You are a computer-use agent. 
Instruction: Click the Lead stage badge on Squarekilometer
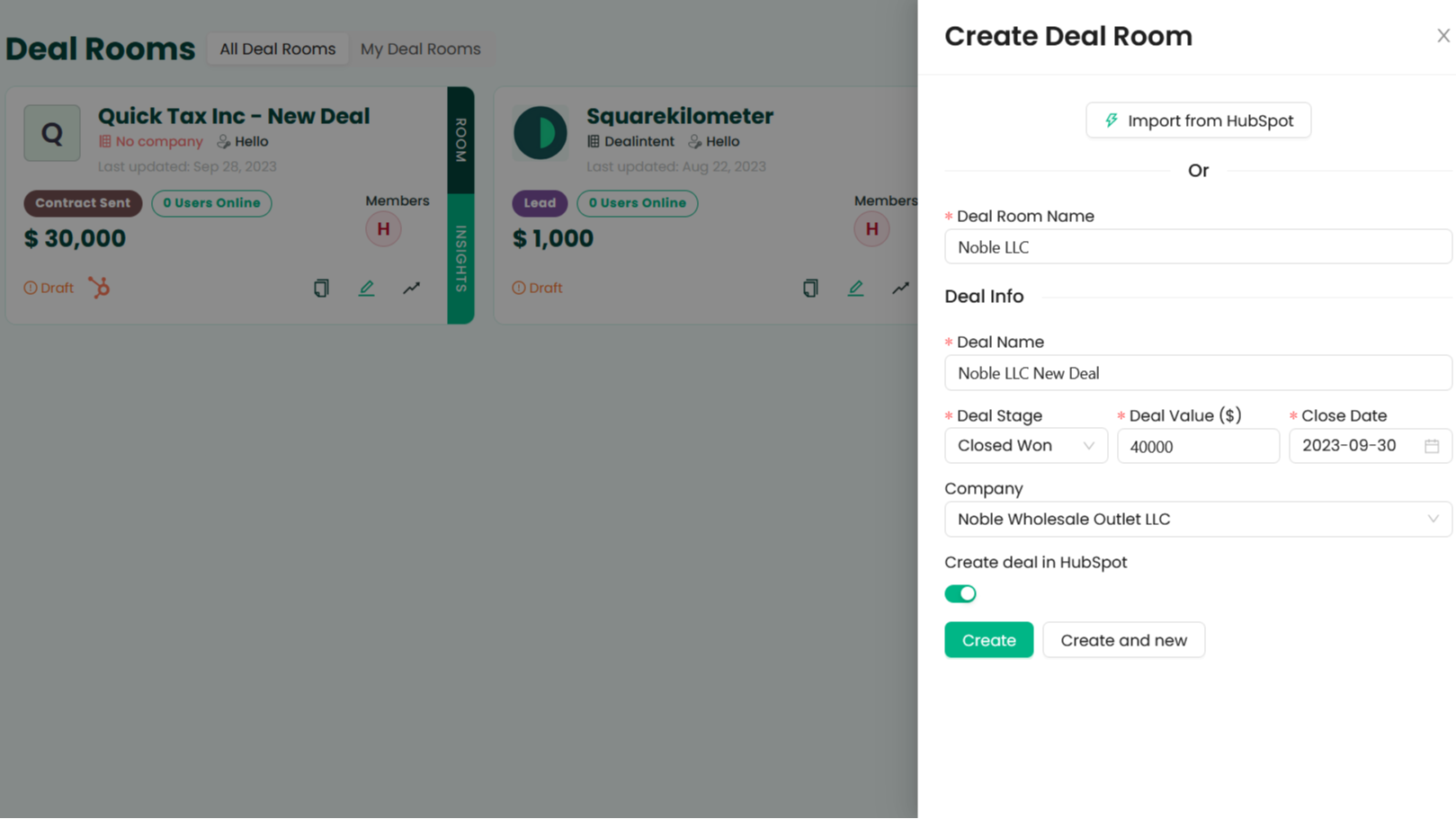coord(540,203)
